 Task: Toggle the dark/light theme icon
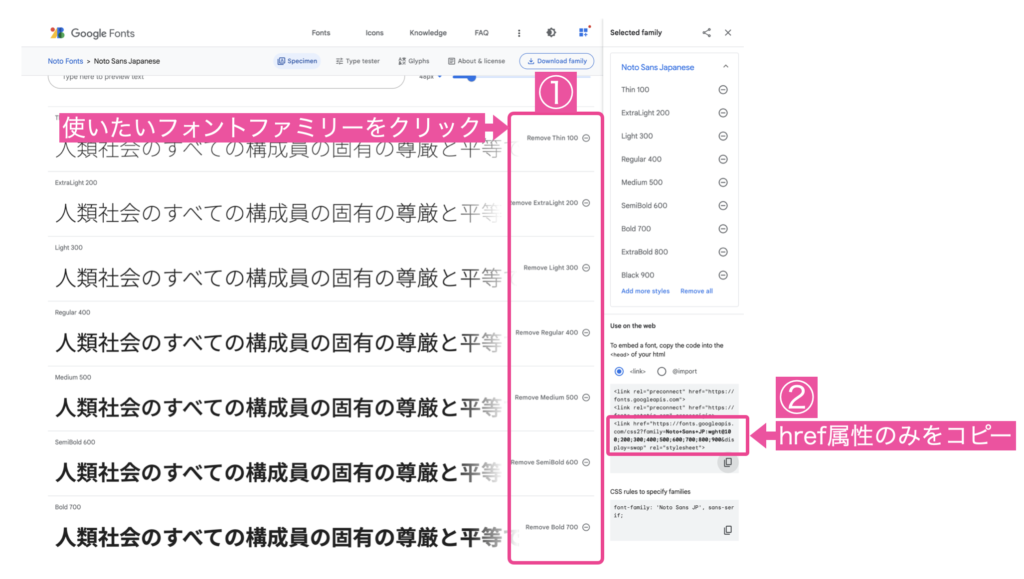tap(551, 33)
